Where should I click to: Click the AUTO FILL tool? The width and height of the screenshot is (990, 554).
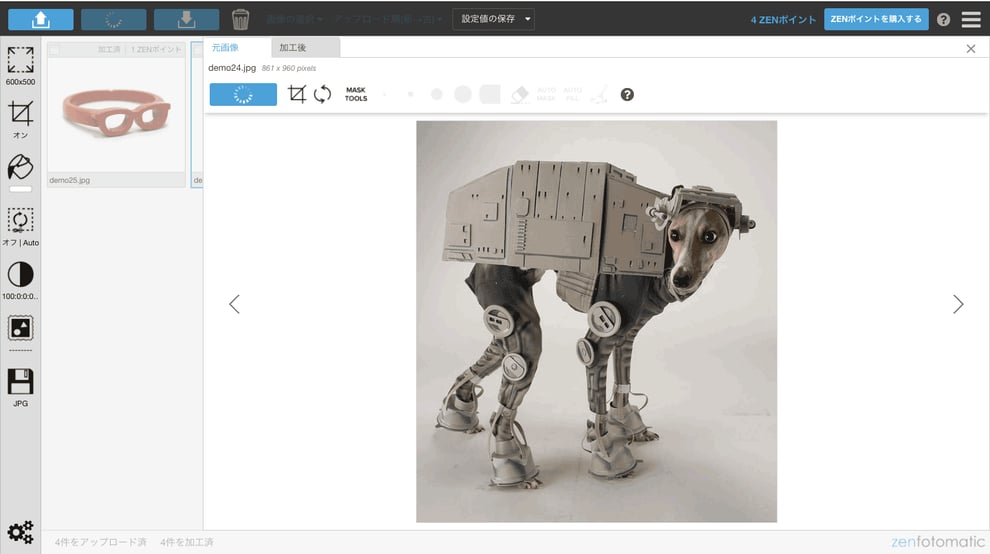pos(573,95)
